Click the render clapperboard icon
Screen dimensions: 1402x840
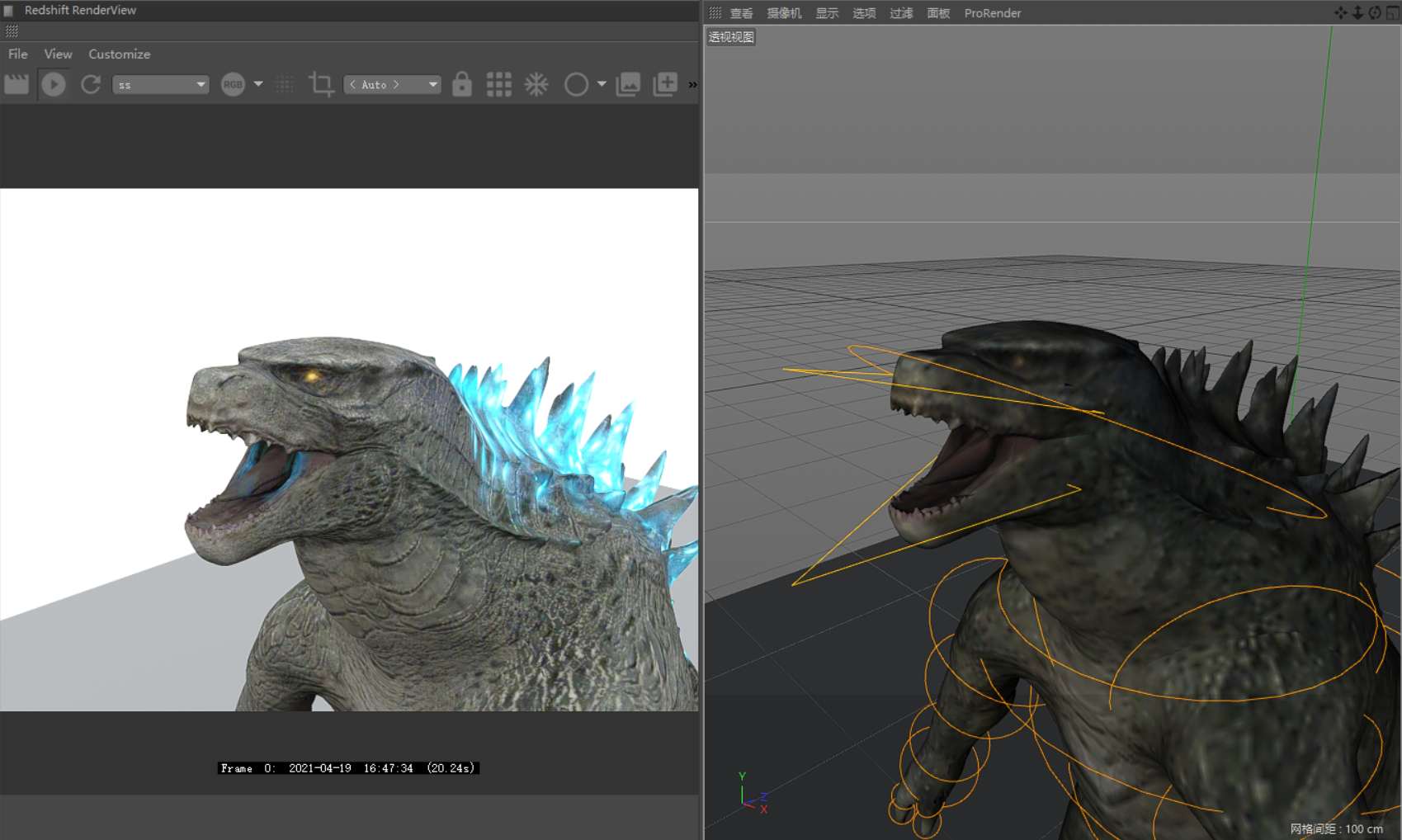tap(17, 84)
